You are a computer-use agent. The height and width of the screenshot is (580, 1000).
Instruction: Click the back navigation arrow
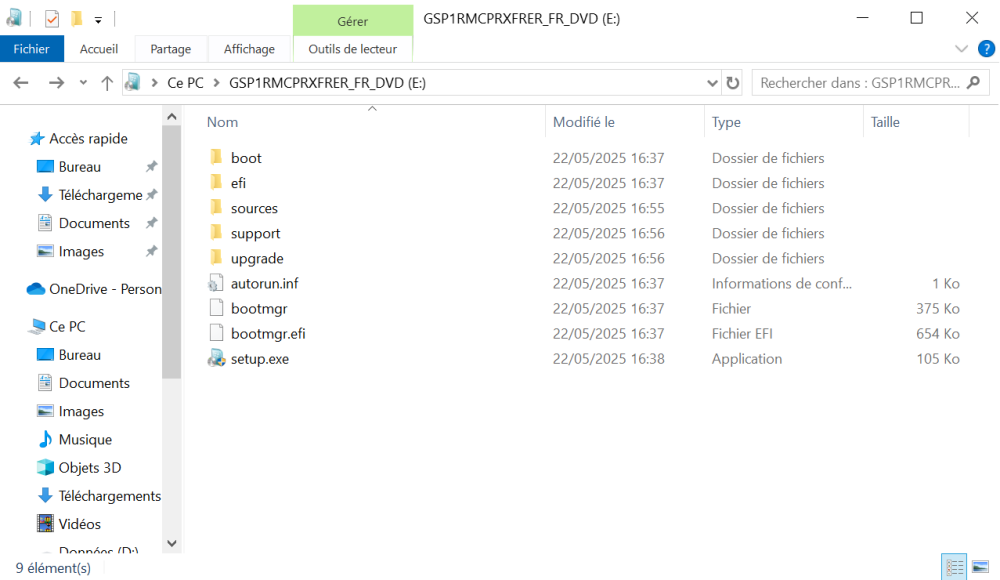(20, 82)
